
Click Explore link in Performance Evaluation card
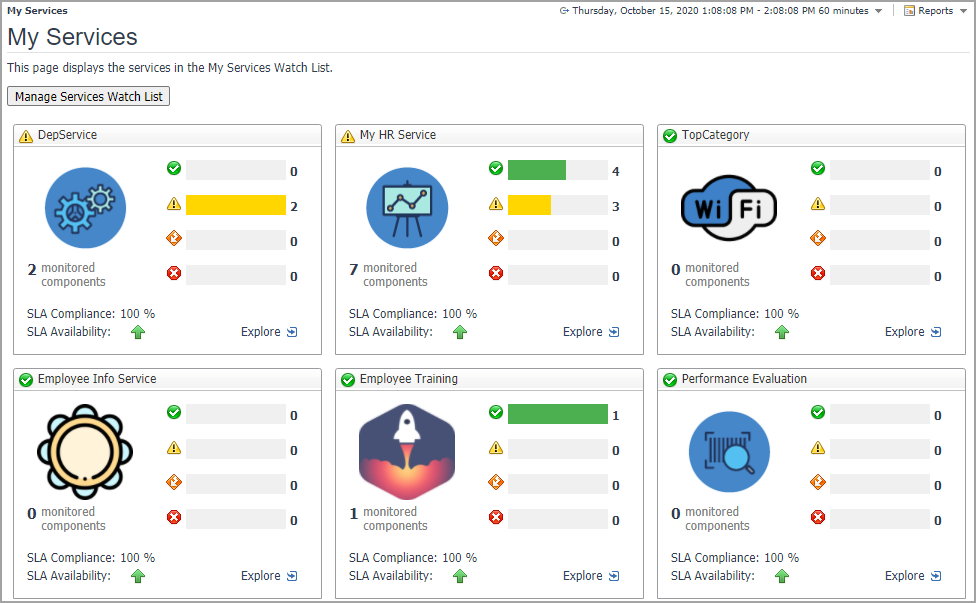[913, 576]
